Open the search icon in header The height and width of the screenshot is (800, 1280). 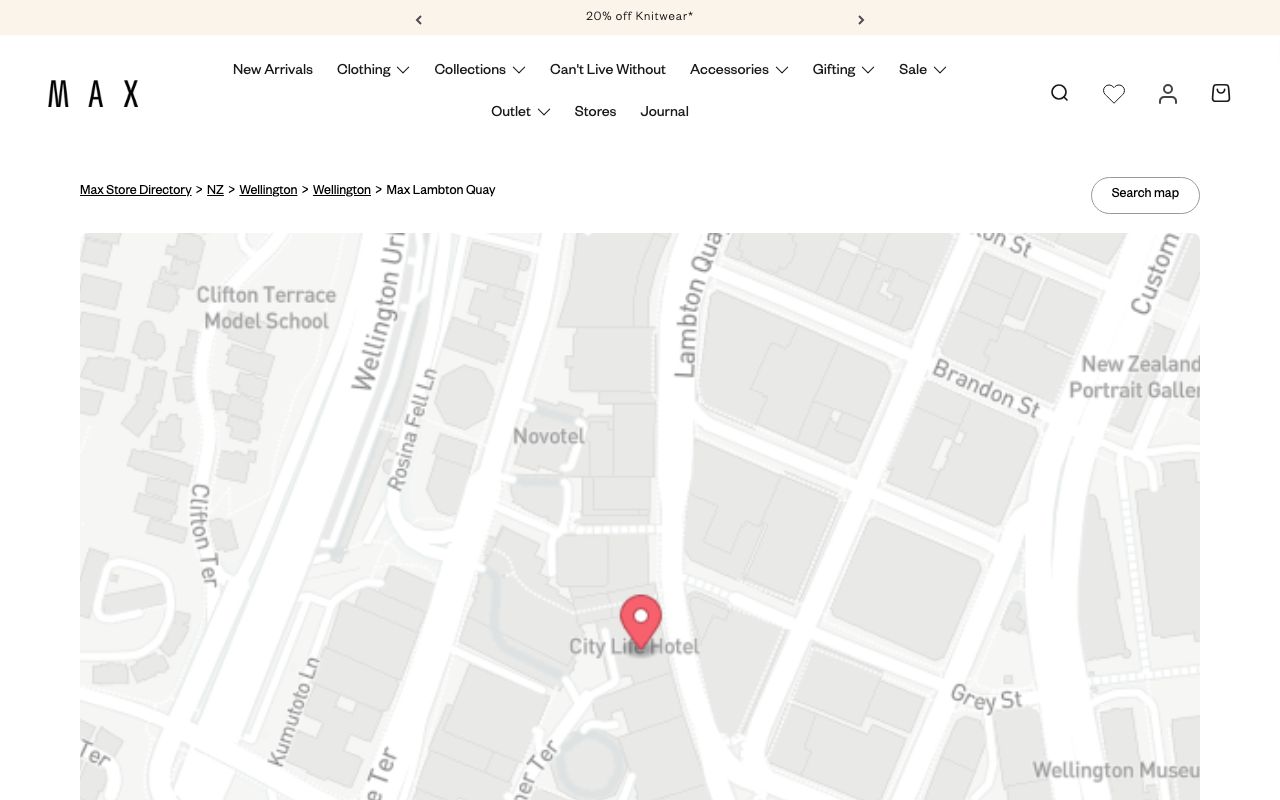[1060, 93]
